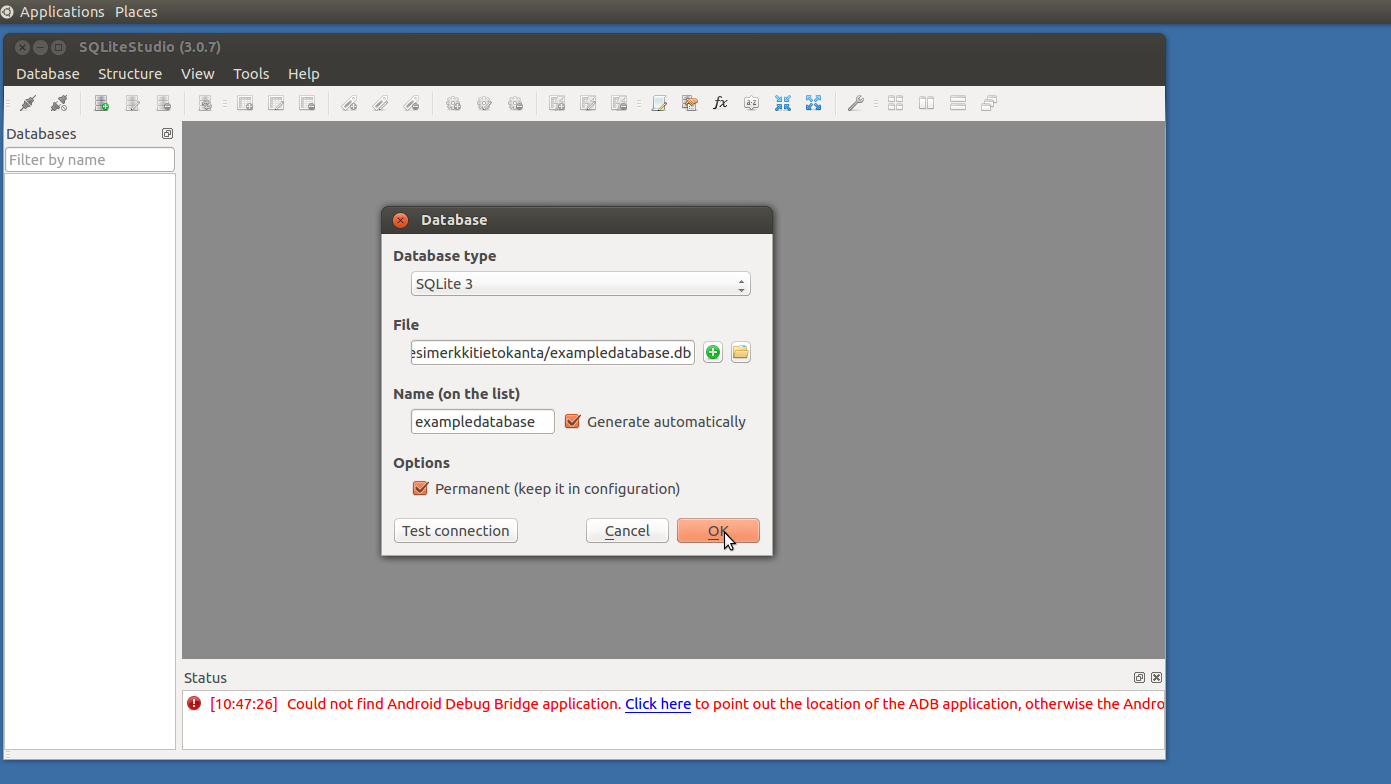Open configuration with the wrench icon

855,103
